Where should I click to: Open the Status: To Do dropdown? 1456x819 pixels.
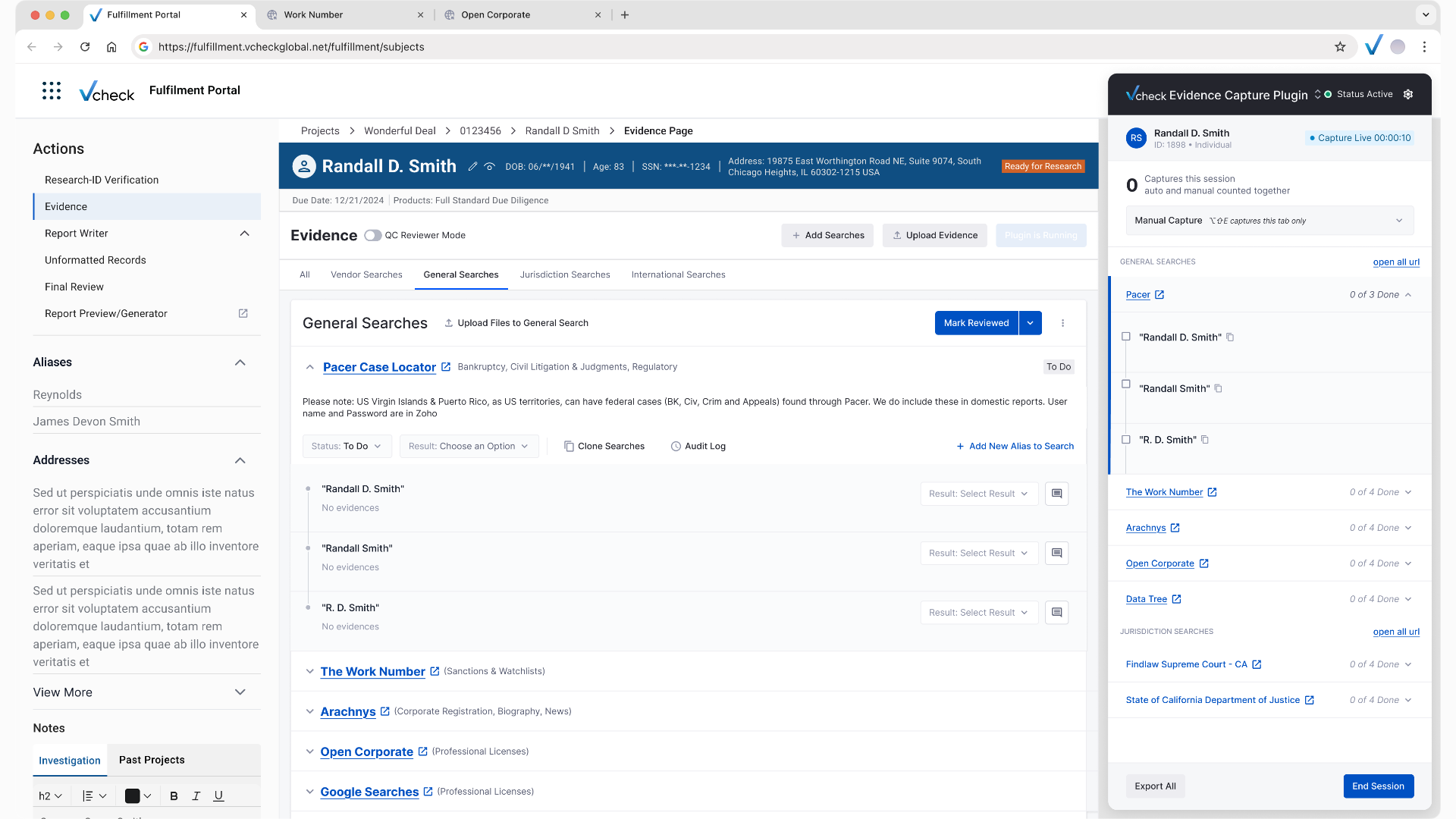pyautogui.click(x=347, y=447)
